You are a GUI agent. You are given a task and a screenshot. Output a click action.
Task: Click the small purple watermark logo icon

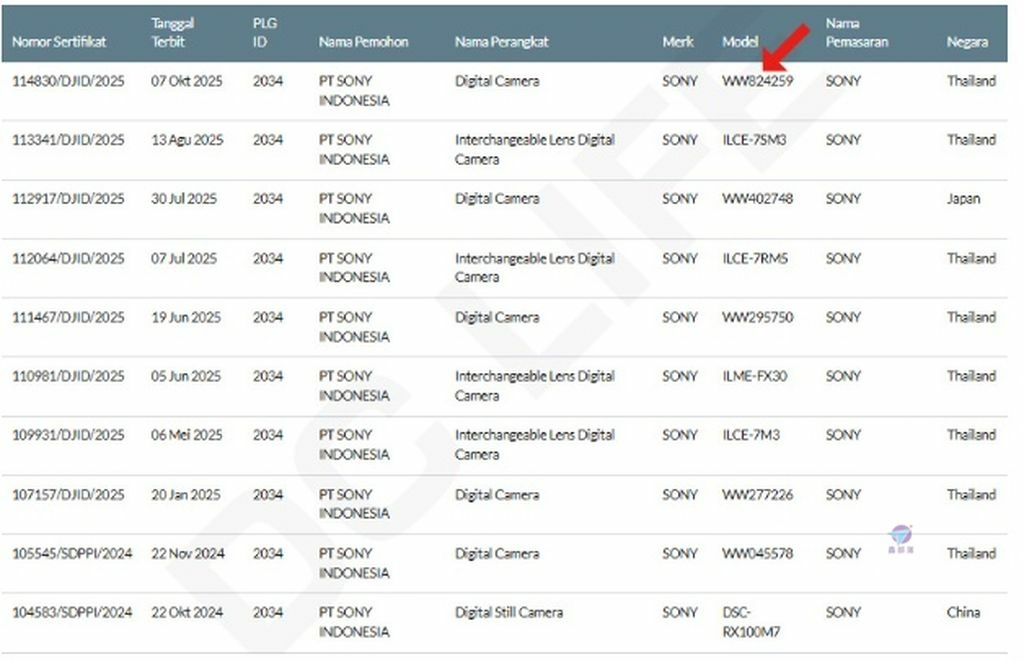900,539
